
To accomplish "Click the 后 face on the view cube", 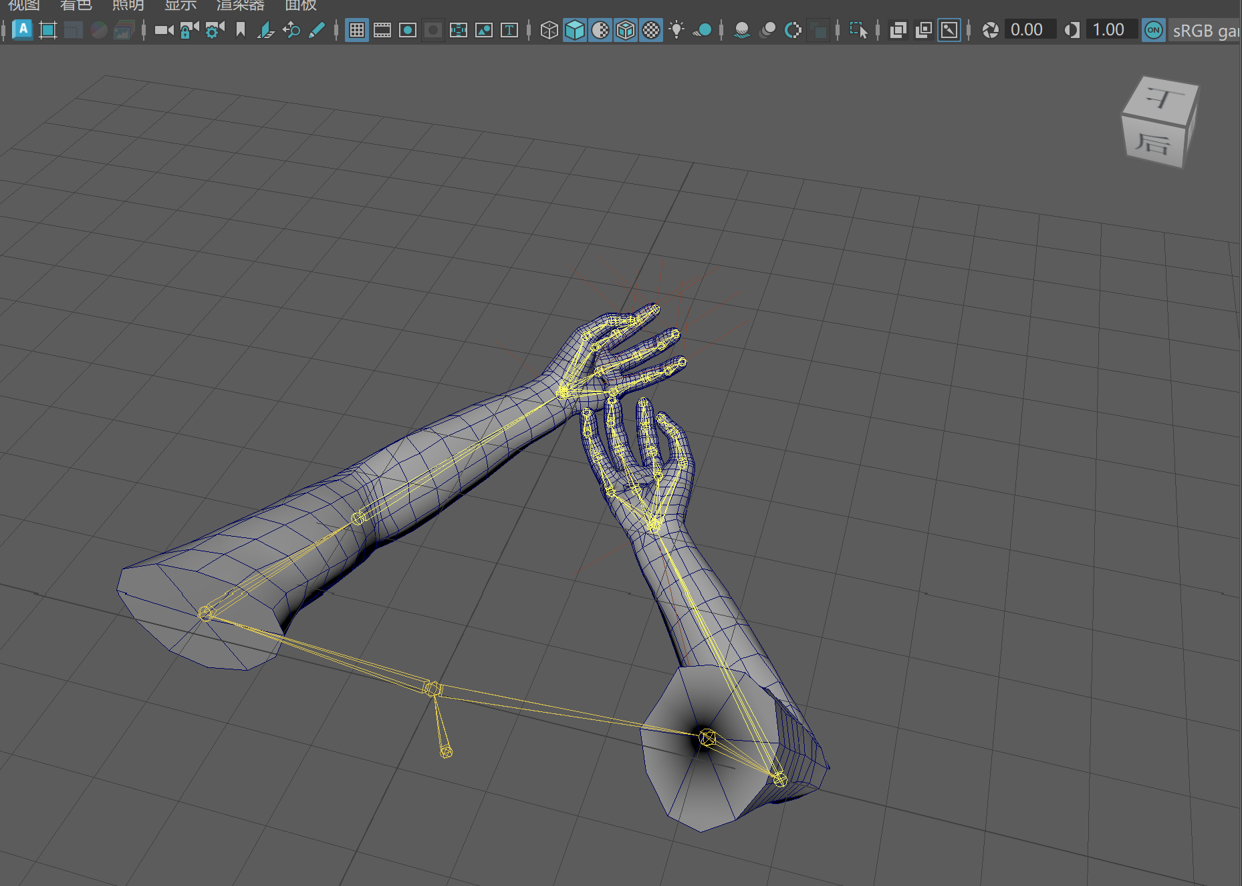I will pyautogui.click(x=1155, y=142).
